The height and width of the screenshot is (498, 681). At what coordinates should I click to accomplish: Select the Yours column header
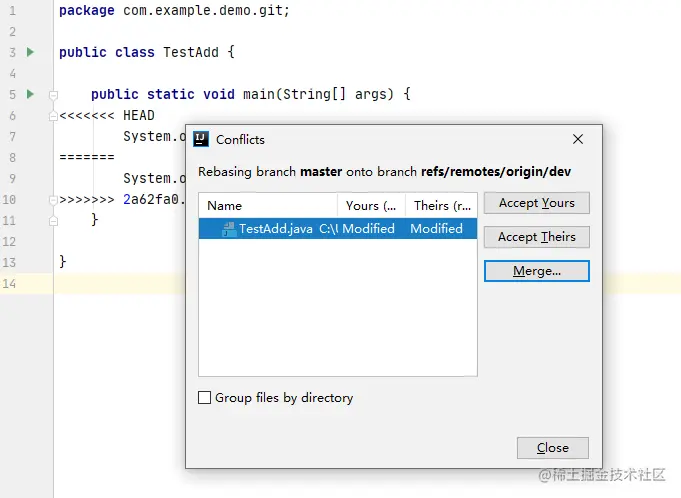(x=371, y=205)
